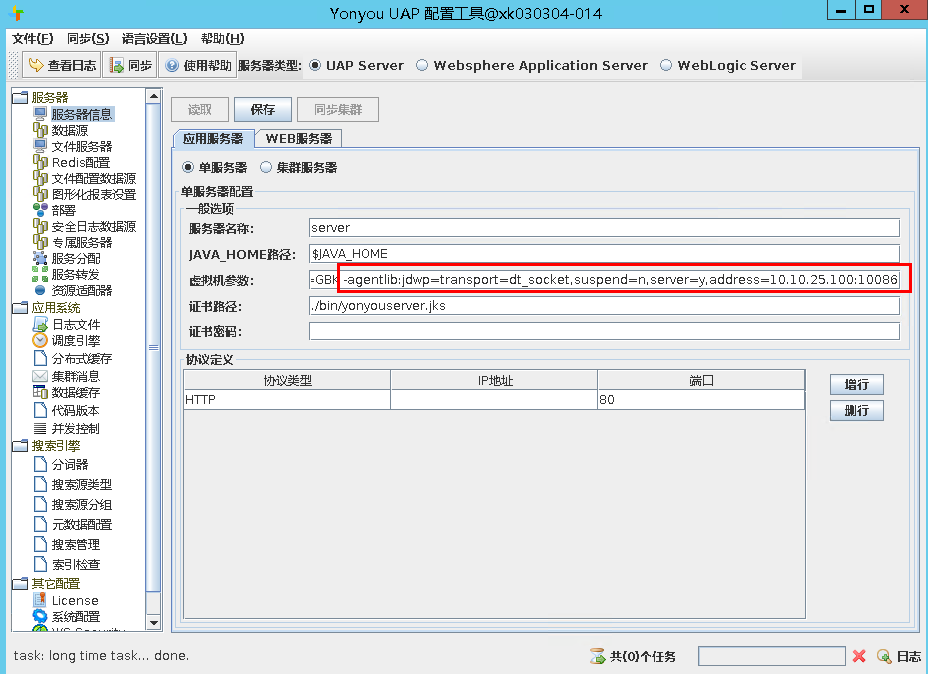The width and height of the screenshot is (928, 674).
Task: Select the UAP Server radio button
Action: tap(315, 65)
